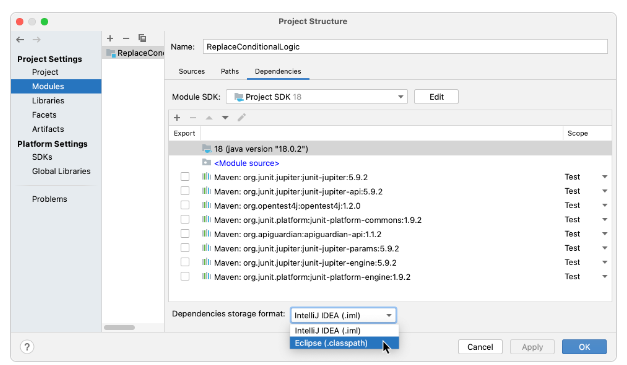The width and height of the screenshot is (627, 365).
Task: Select the 18 java version row
Action: [390, 149]
